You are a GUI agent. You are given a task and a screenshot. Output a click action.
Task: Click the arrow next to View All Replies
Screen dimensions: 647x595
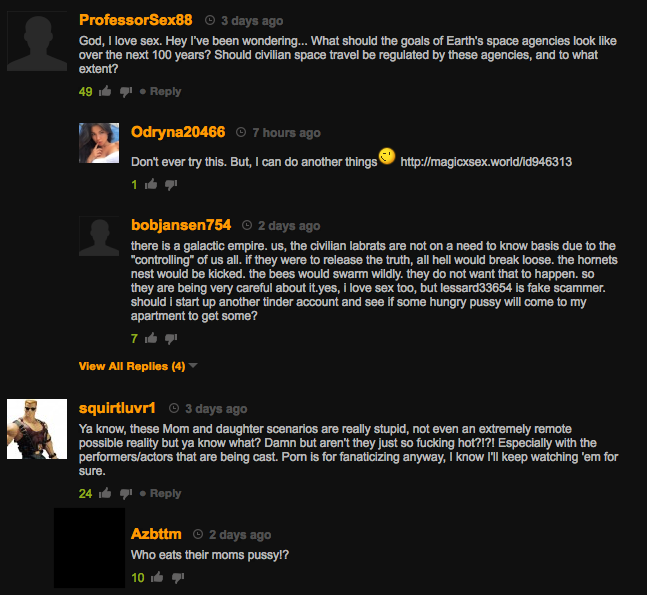193,366
